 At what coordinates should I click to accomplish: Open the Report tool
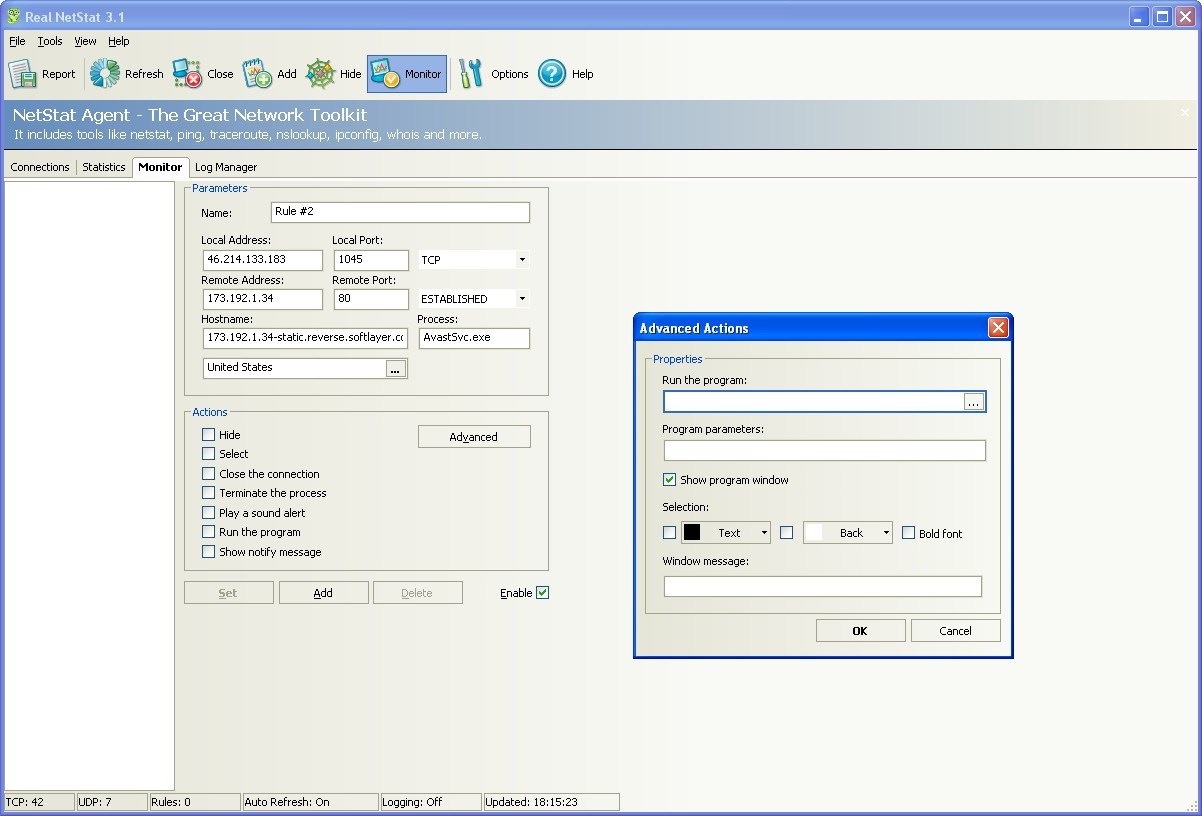(42, 73)
